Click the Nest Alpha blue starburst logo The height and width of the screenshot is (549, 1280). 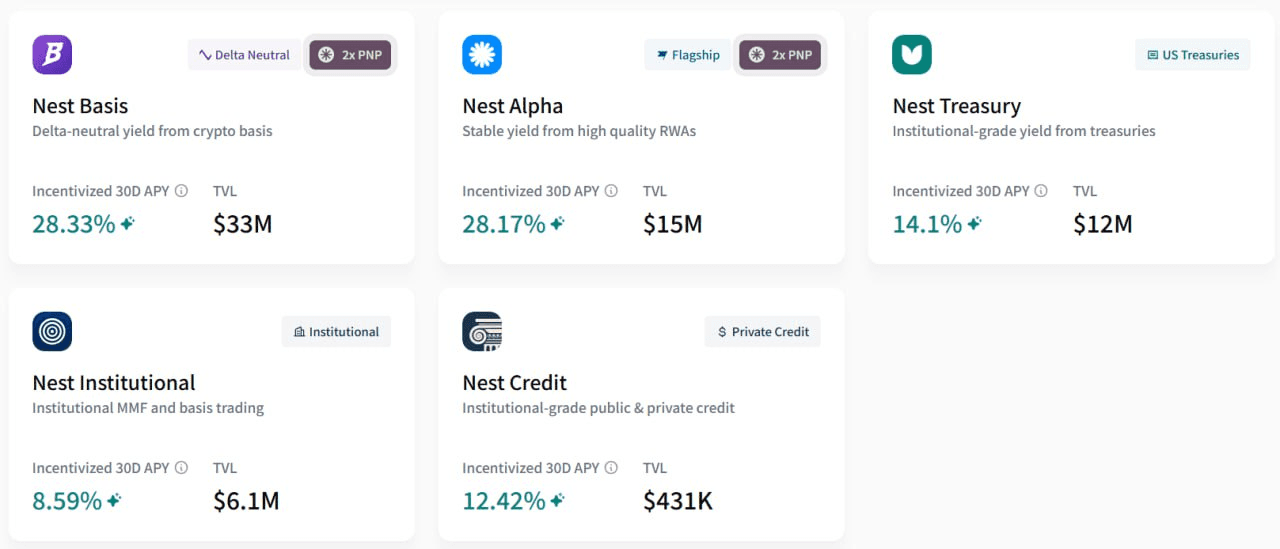[x=482, y=55]
